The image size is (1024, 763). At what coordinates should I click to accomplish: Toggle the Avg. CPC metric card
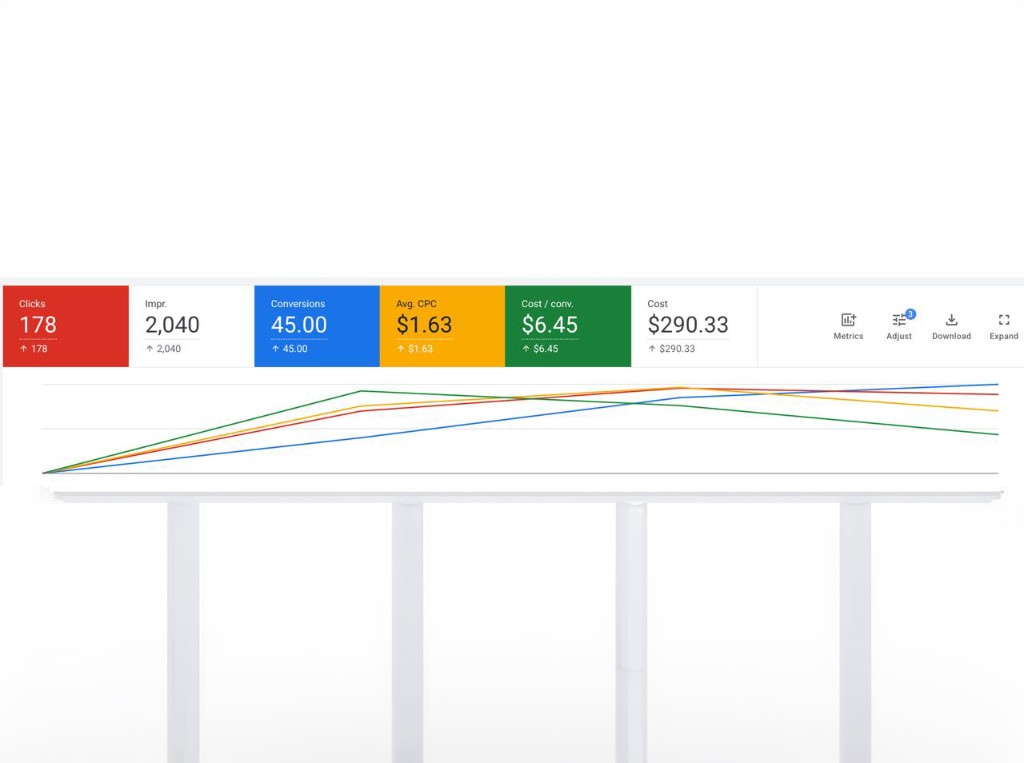coord(443,325)
